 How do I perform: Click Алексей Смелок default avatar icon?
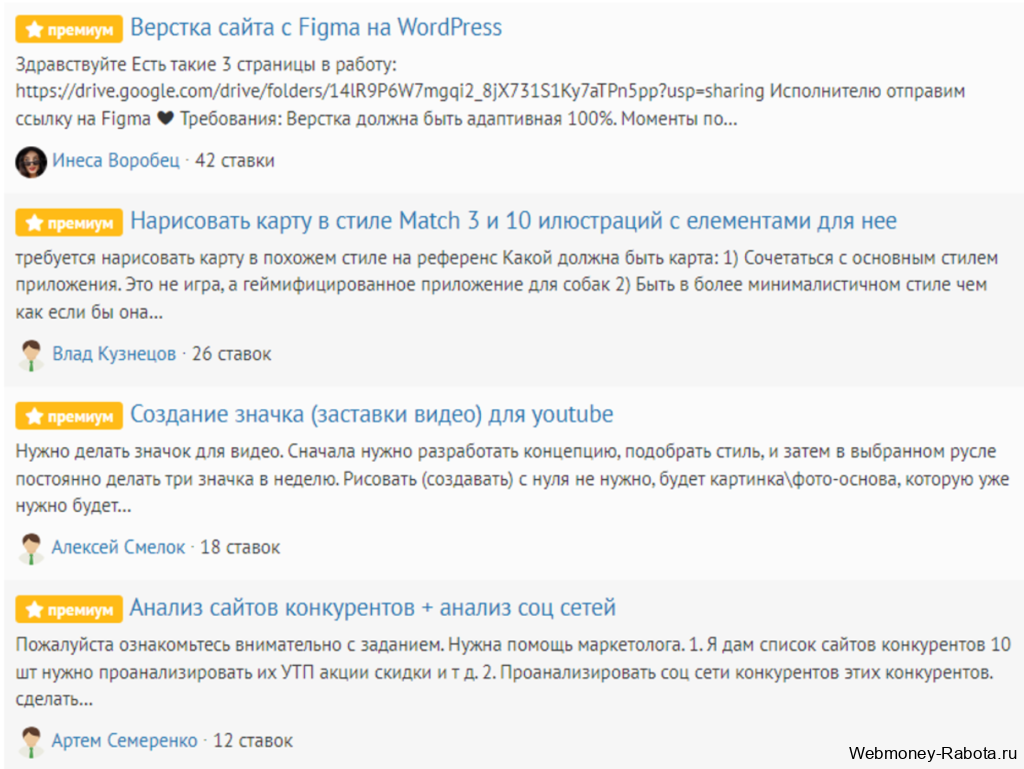pyautogui.click(x=31, y=548)
